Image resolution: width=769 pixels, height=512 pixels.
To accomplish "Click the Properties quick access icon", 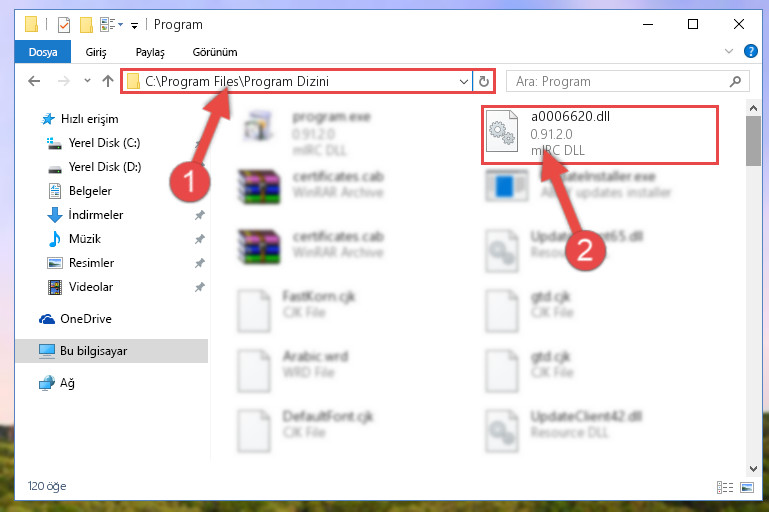I will (64, 25).
